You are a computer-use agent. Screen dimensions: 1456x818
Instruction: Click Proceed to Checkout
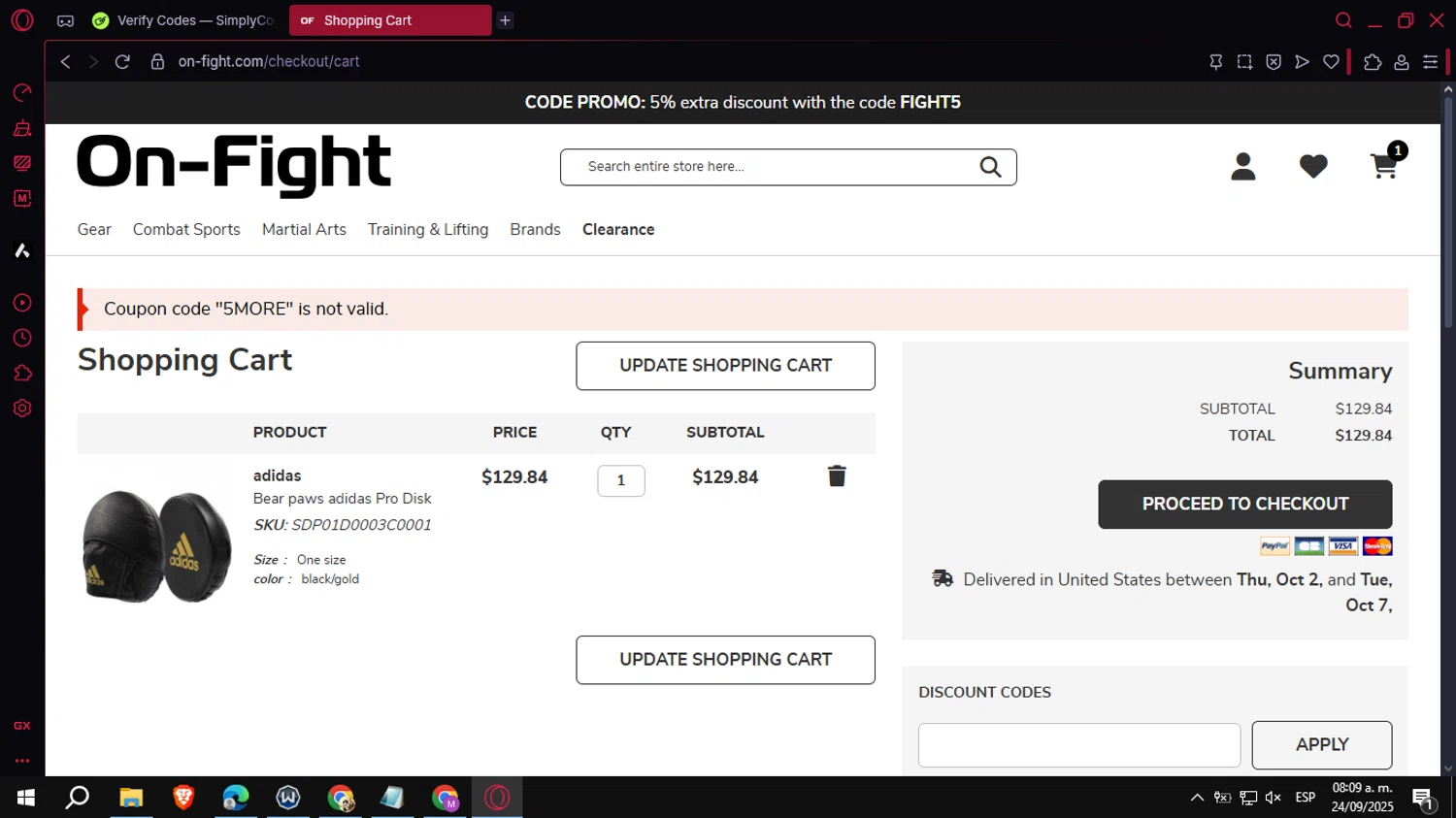pos(1245,504)
